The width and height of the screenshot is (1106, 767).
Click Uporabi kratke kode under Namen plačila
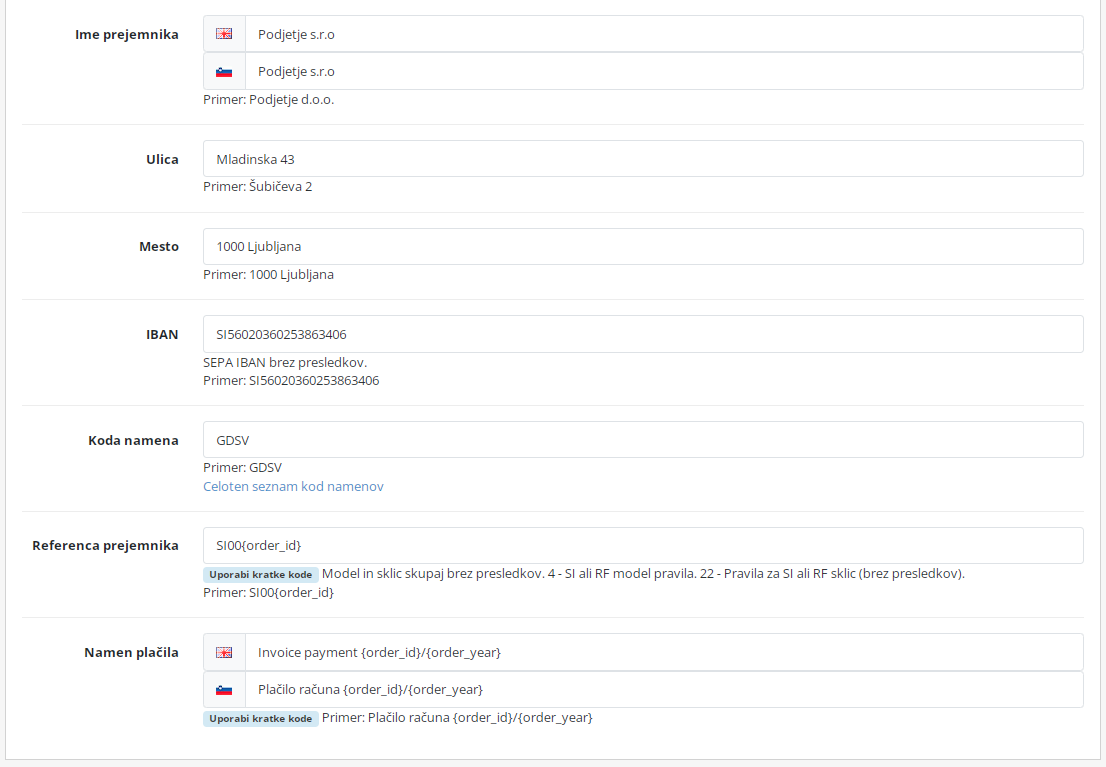260,719
